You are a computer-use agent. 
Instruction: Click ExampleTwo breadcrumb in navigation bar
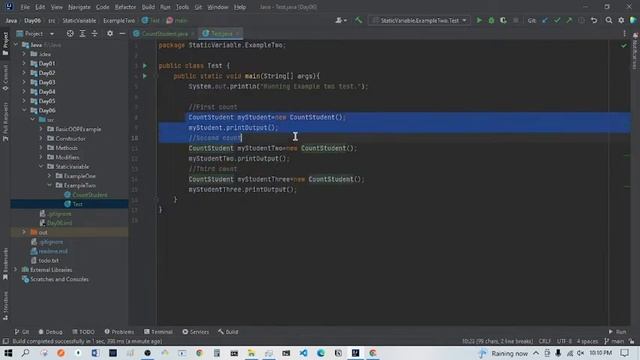point(119,20)
